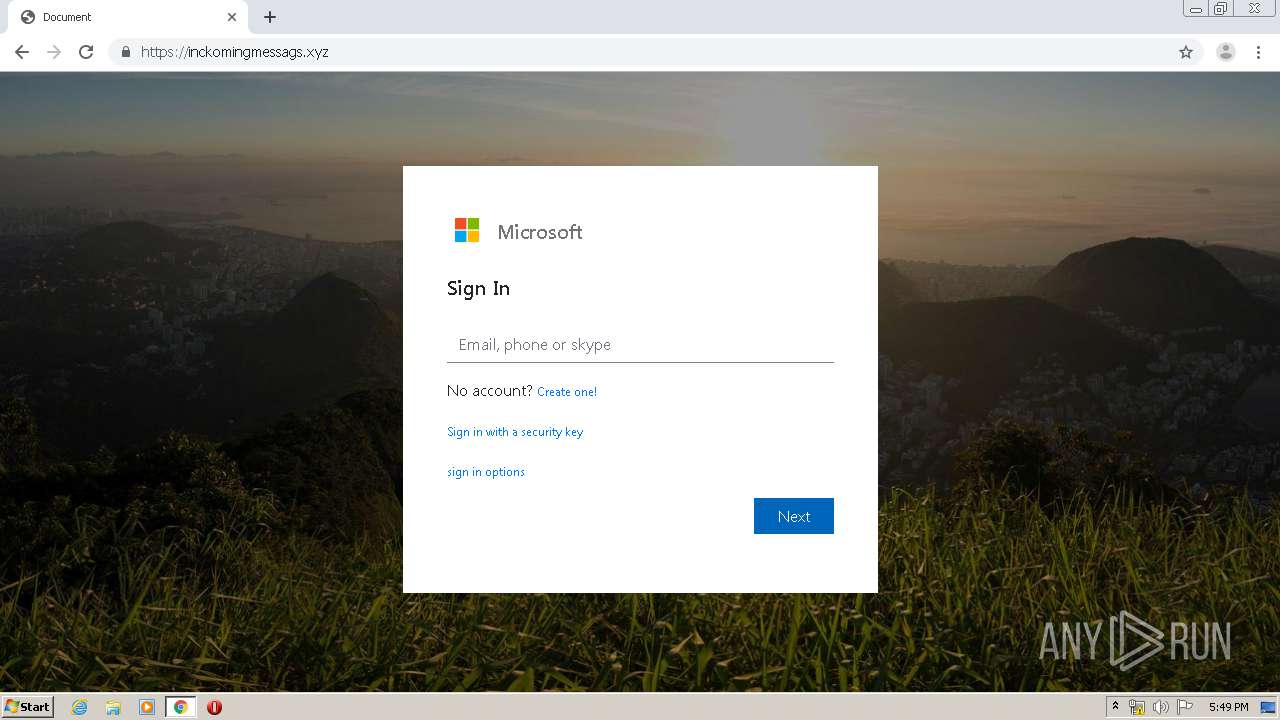Open the sign in options link
The image size is (1280, 720).
pos(486,472)
